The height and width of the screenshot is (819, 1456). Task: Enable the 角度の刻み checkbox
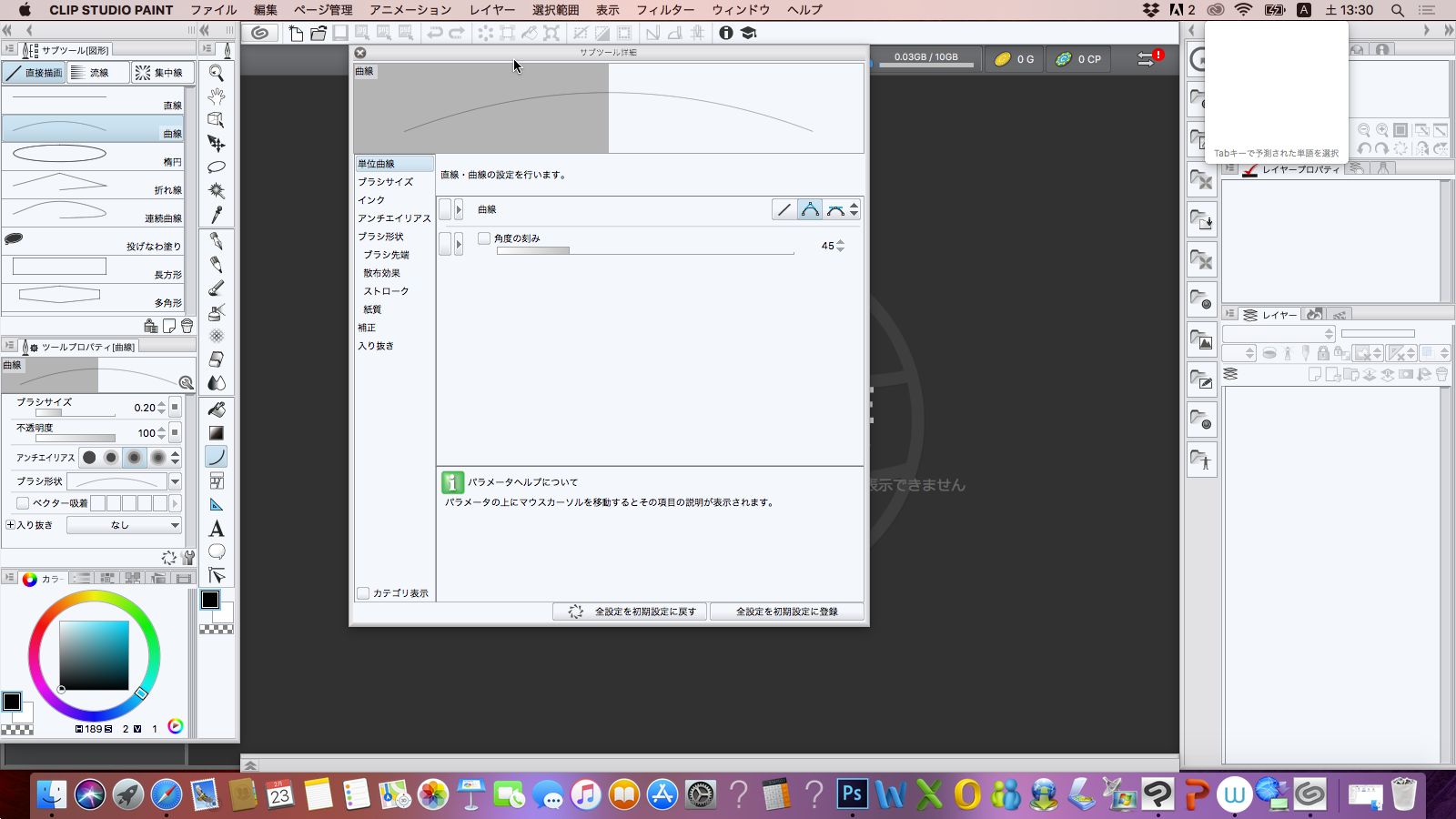(x=484, y=238)
